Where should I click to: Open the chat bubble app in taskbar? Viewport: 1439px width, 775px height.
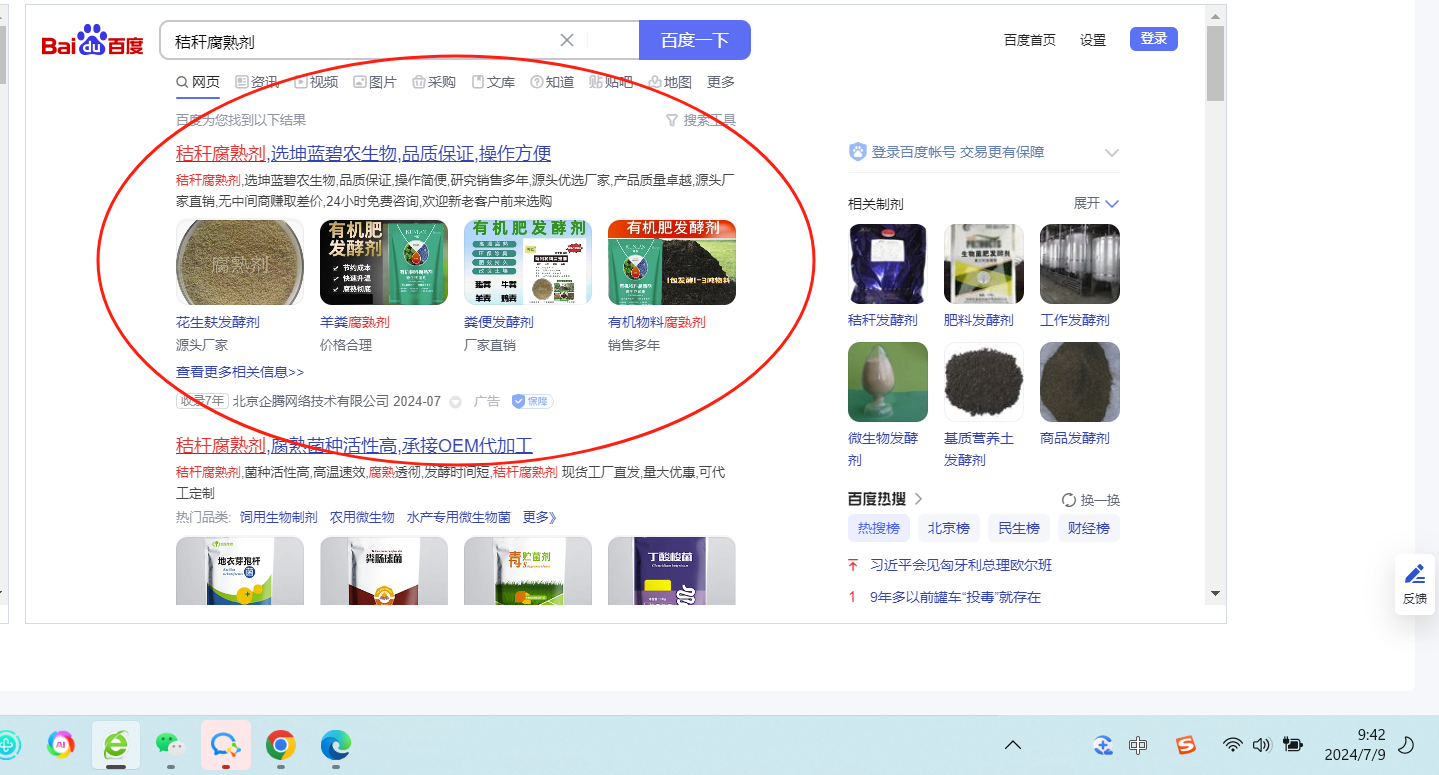[x=226, y=744]
